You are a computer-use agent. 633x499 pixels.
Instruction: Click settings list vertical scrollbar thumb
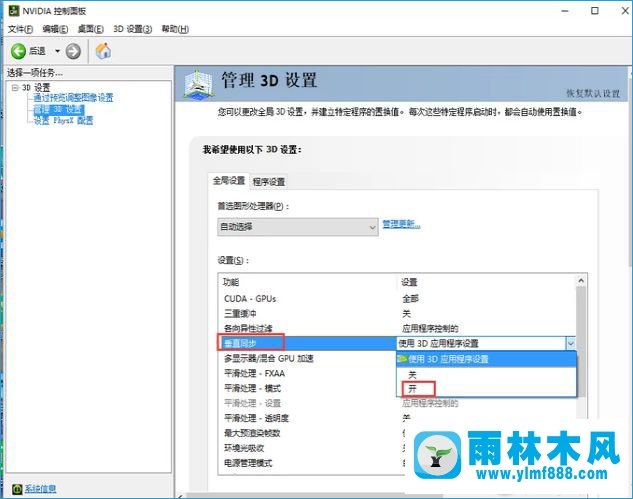point(581,341)
